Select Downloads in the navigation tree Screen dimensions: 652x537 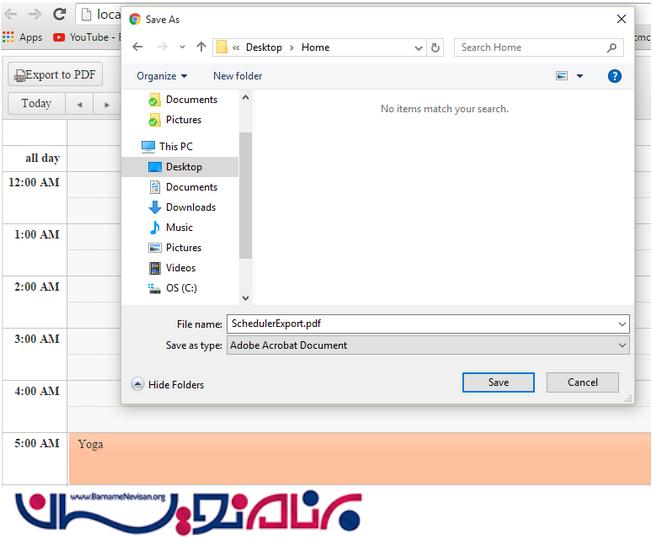[190, 207]
